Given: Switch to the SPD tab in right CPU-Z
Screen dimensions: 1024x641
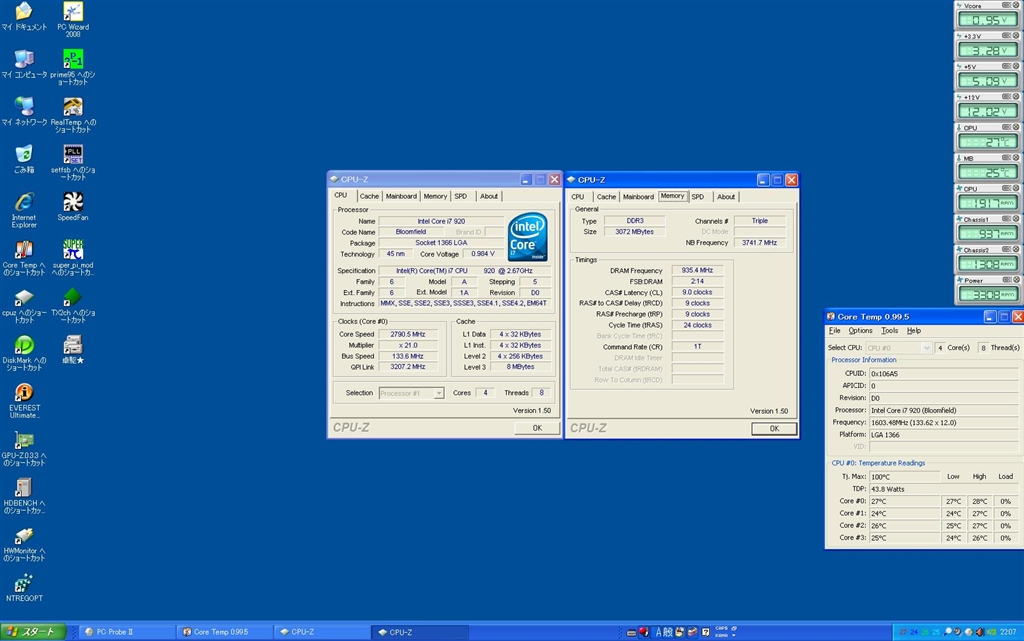Looking at the screenshot, I should (x=697, y=196).
